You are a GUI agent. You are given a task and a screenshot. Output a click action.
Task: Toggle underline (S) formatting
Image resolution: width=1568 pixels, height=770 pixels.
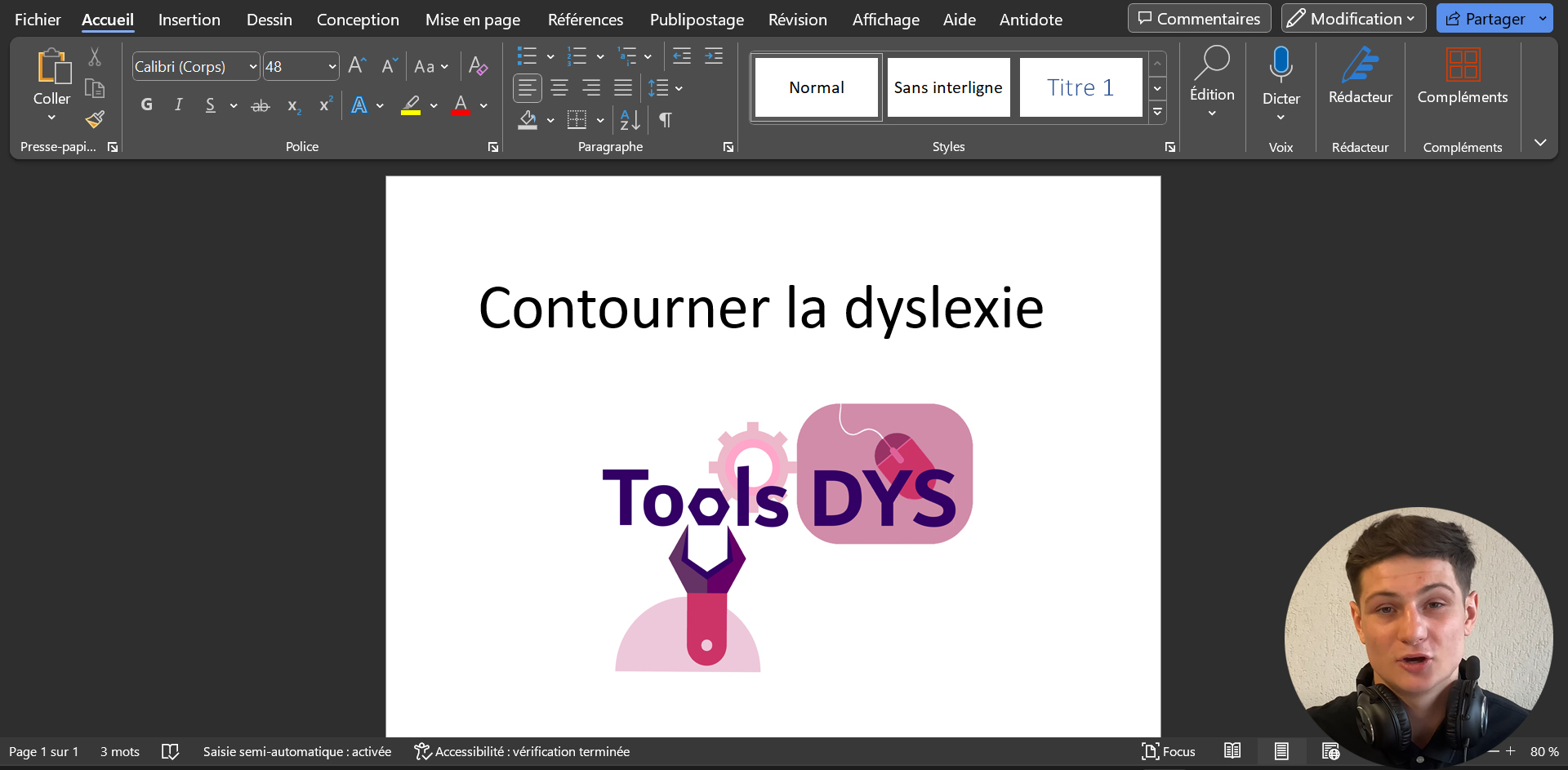(x=210, y=105)
